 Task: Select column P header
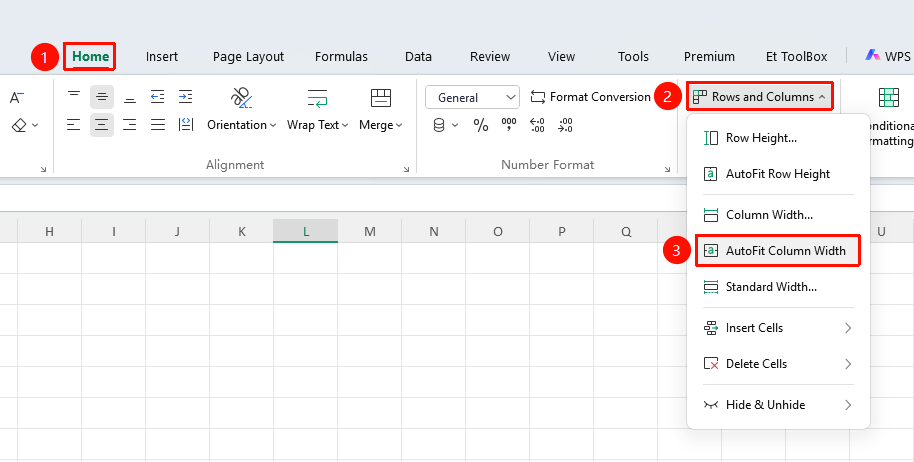(x=561, y=231)
